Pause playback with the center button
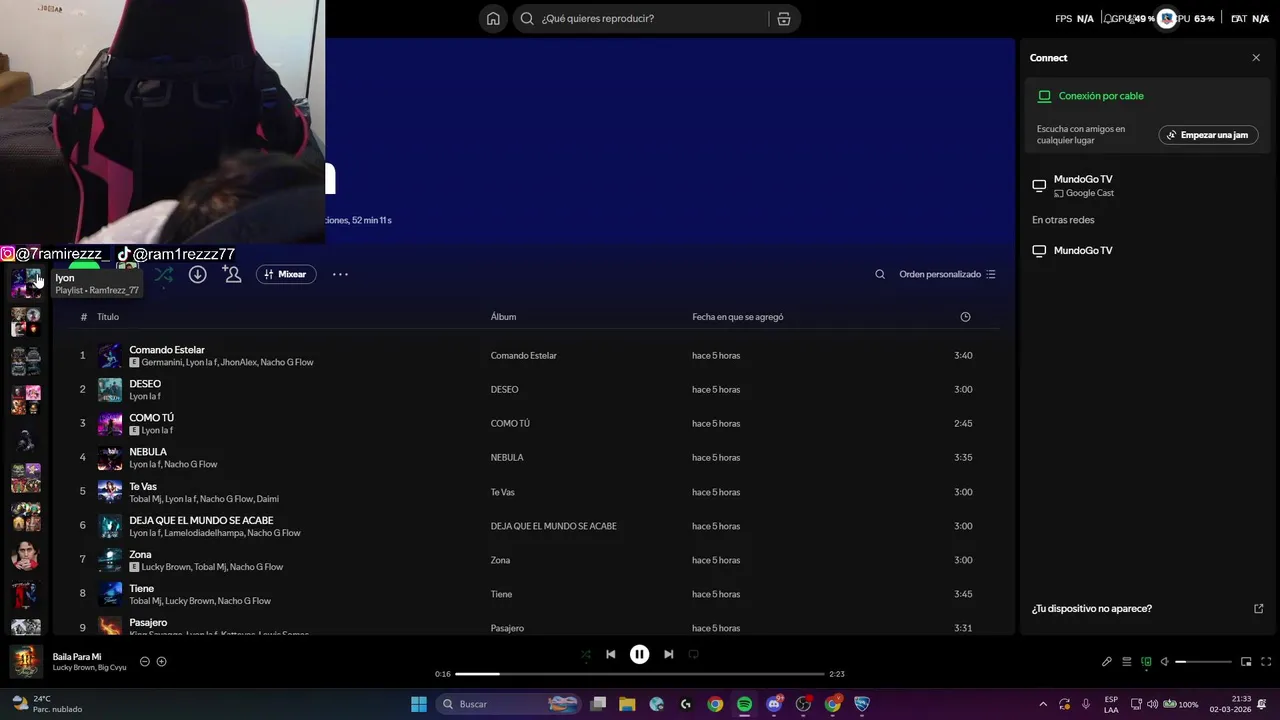Viewport: 1280px width, 720px height. 639,654
